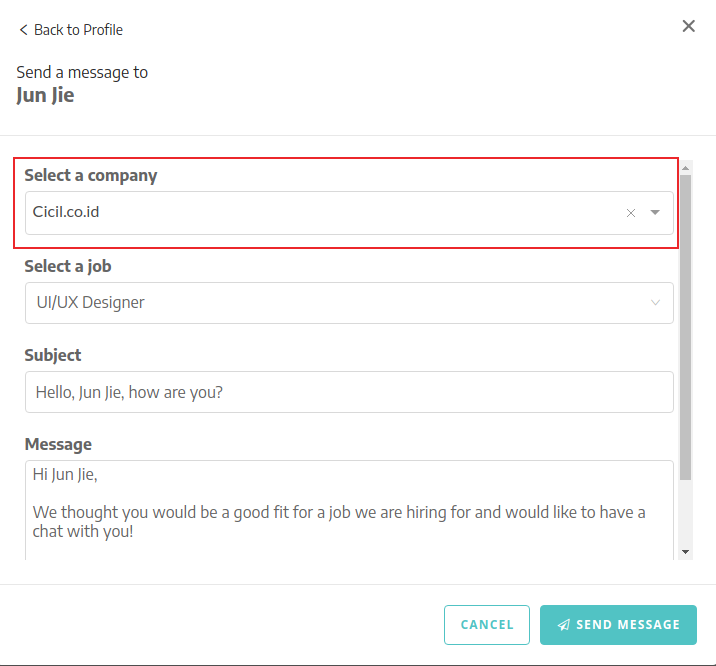Click the recipient name Jun Jie
716x666 pixels.
[x=45, y=96]
